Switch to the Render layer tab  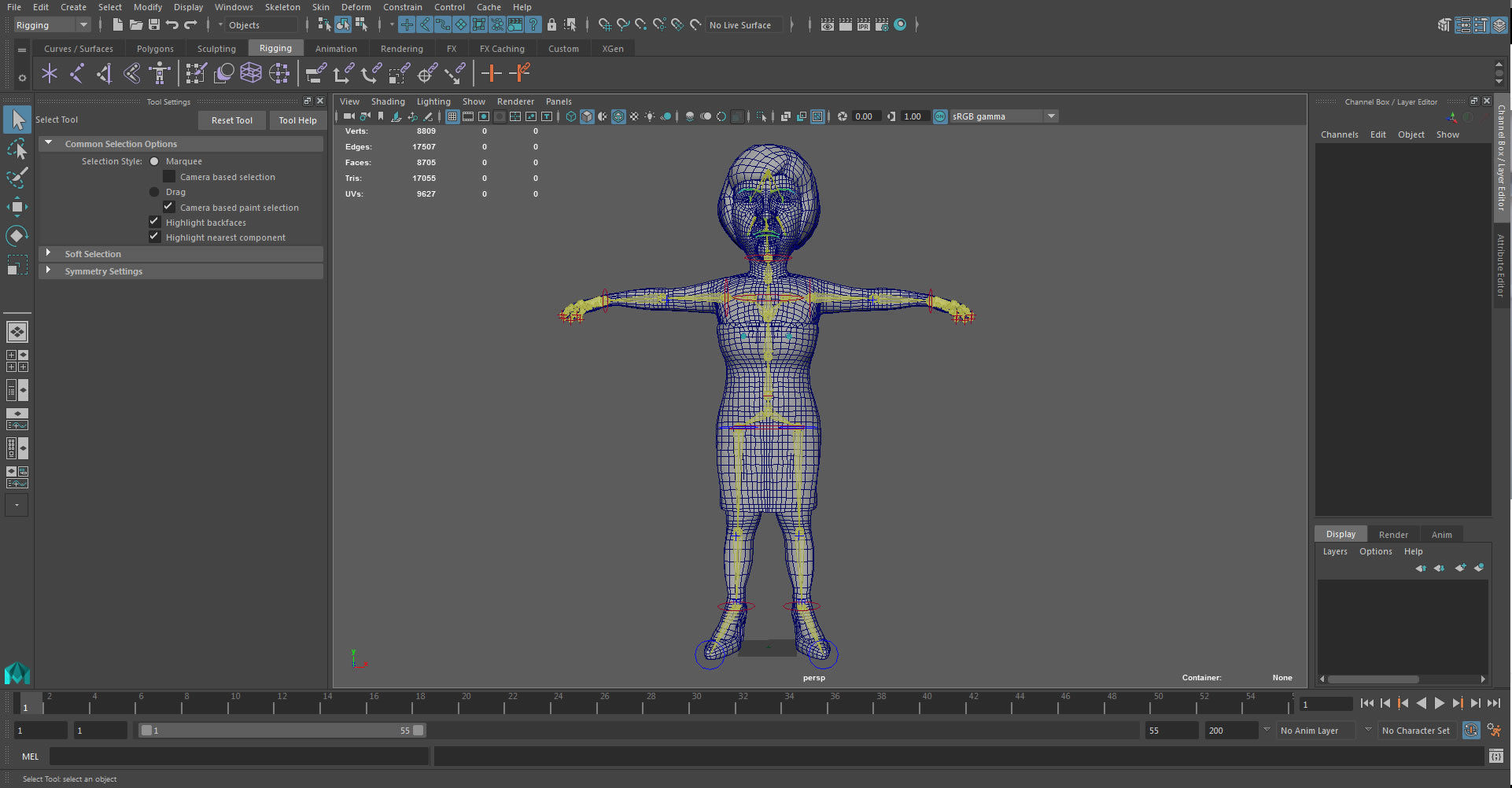pos(1393,535)
